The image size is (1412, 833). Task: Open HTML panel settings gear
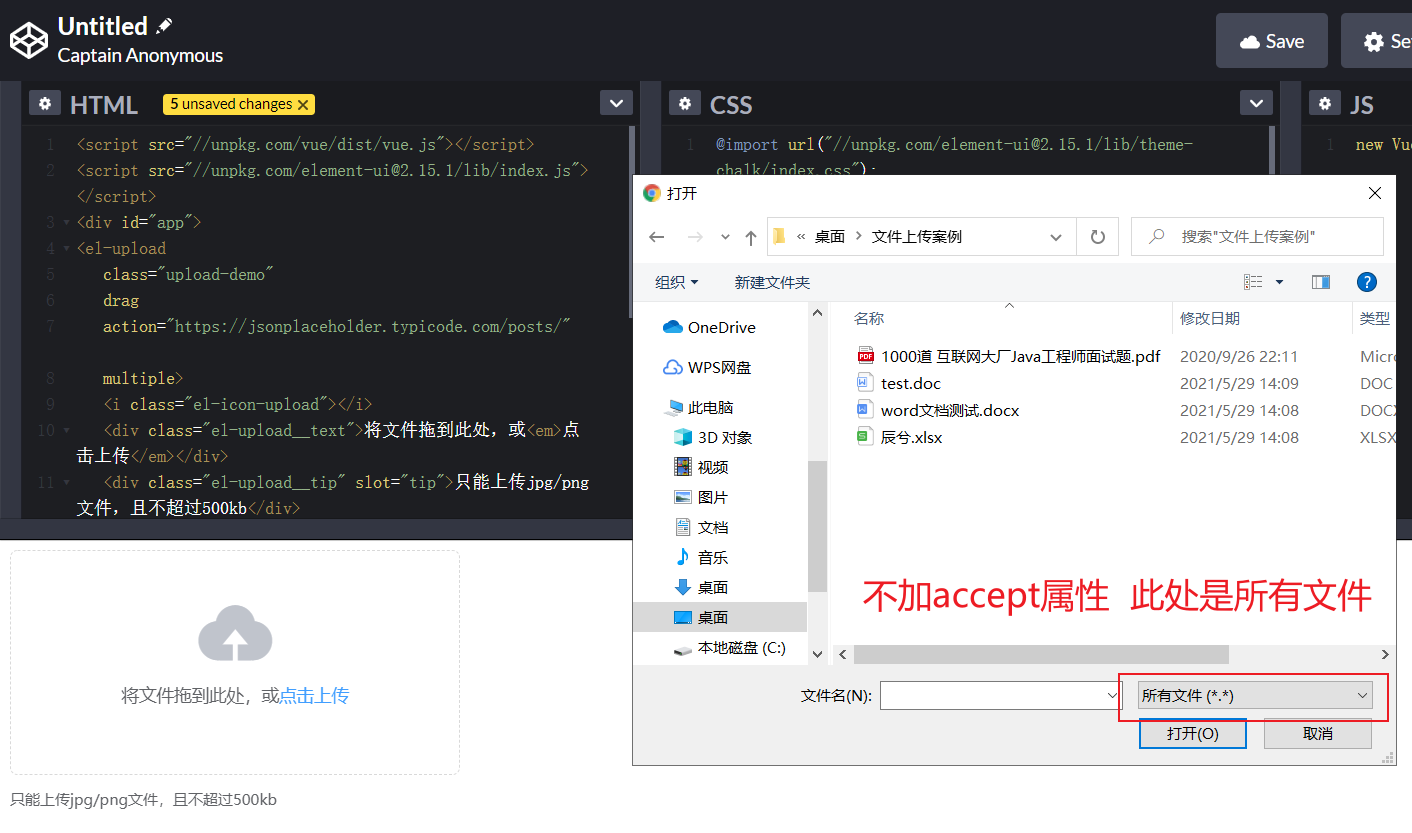[45, 103]
